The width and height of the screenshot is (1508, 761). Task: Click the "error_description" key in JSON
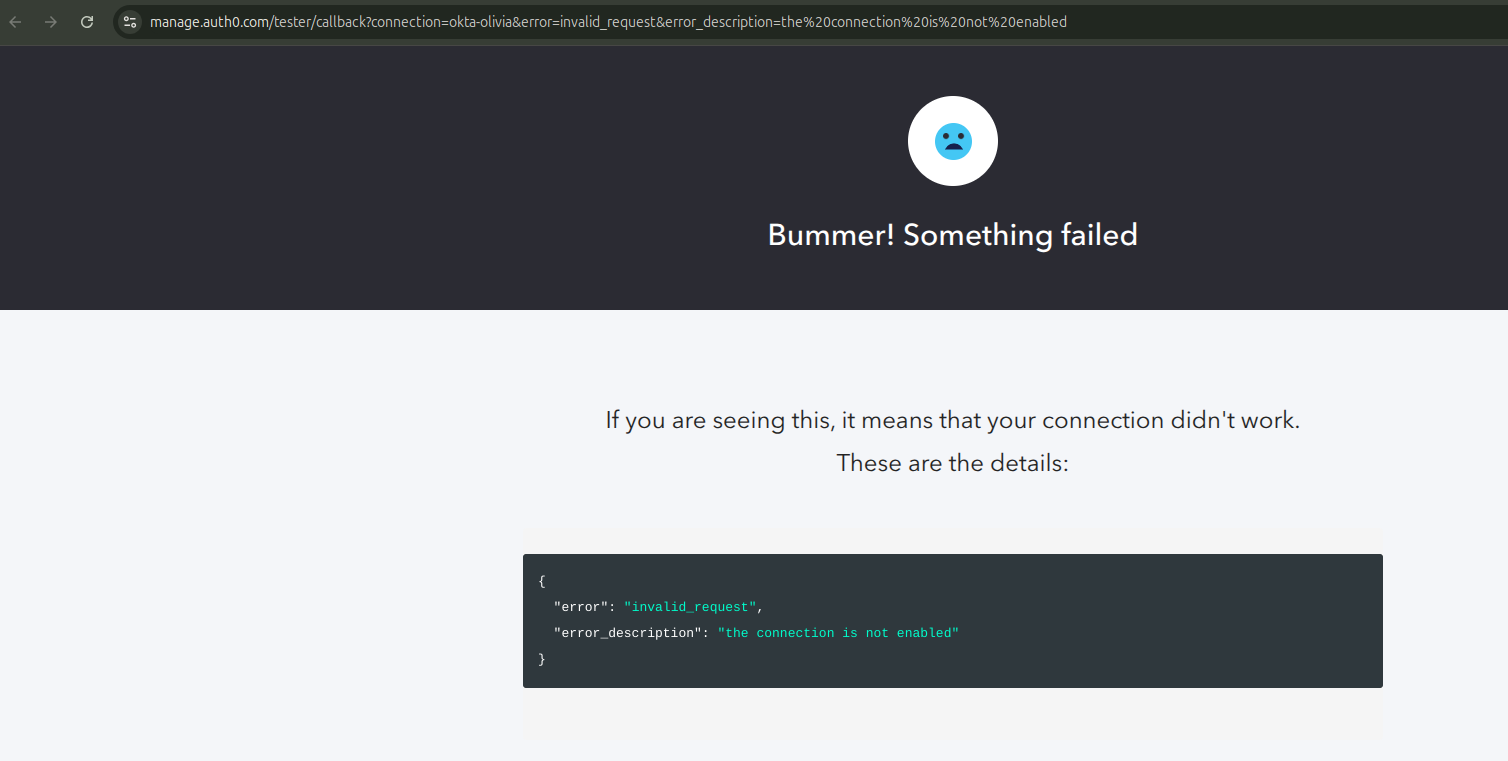(x=628, y=633)
